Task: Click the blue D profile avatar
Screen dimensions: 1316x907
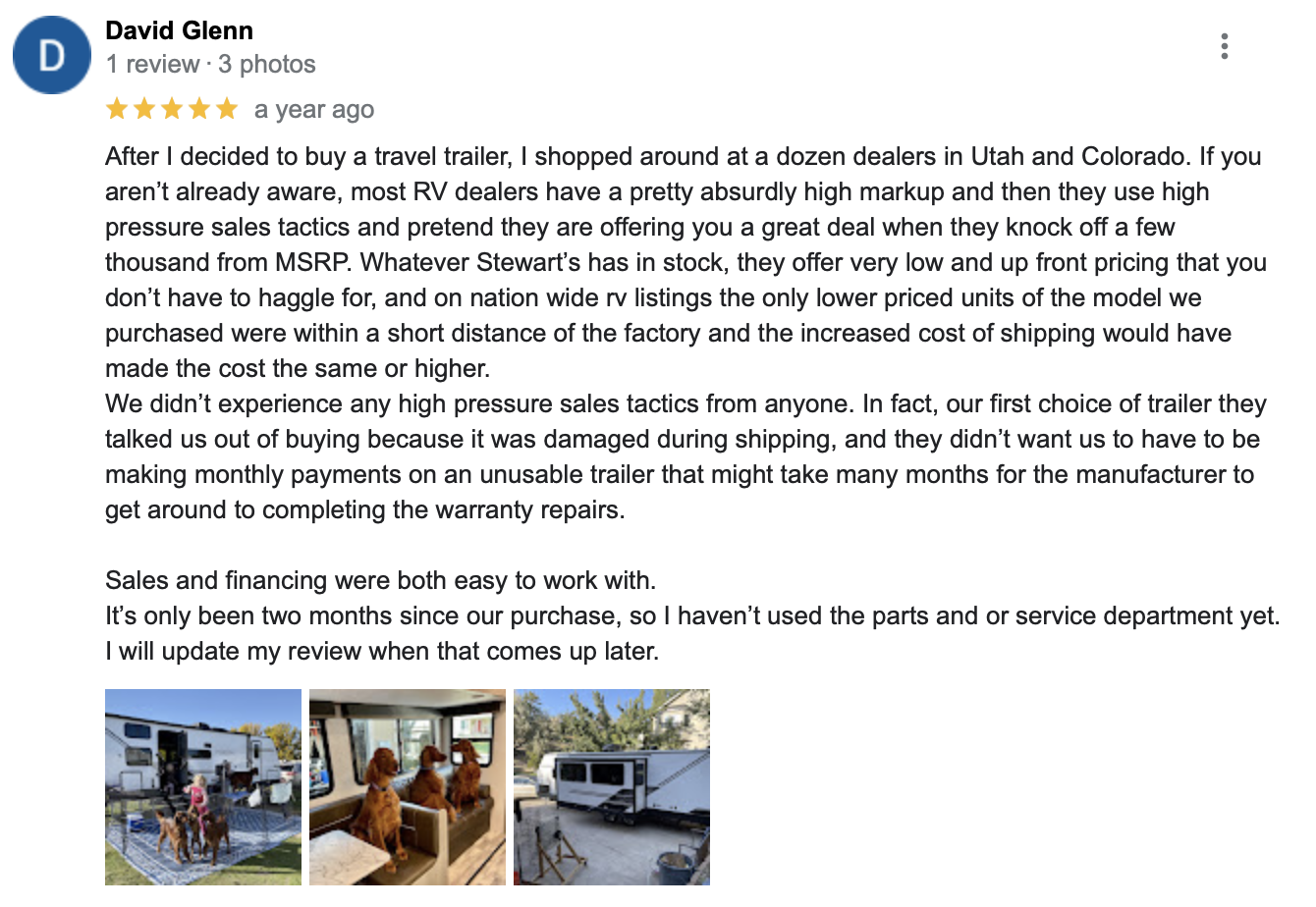Action: 52,55
